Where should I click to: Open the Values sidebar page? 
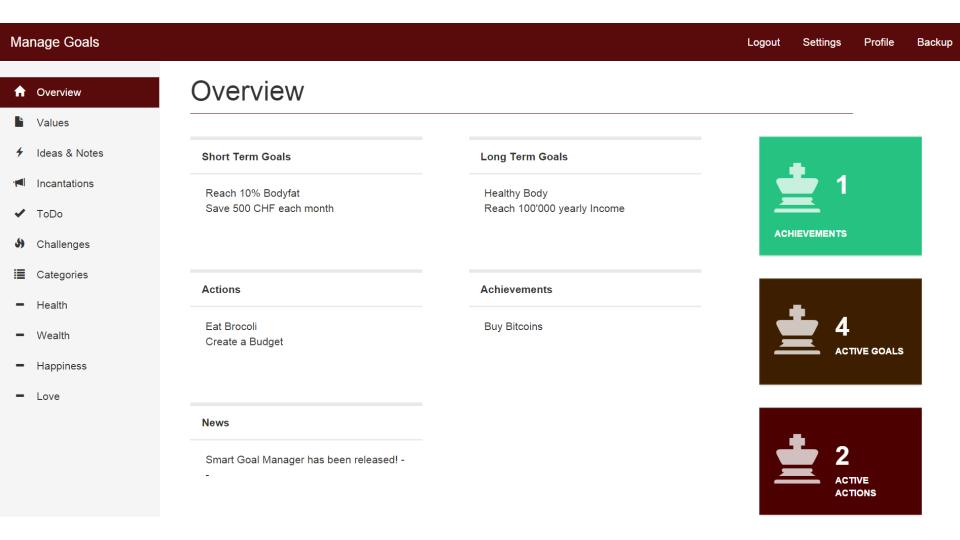(x=80, y=122)
